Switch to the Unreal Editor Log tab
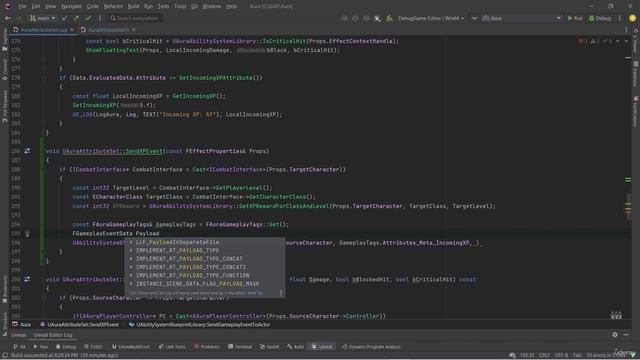The height and width of the screenshot is (360, 640). coord(53,335)
